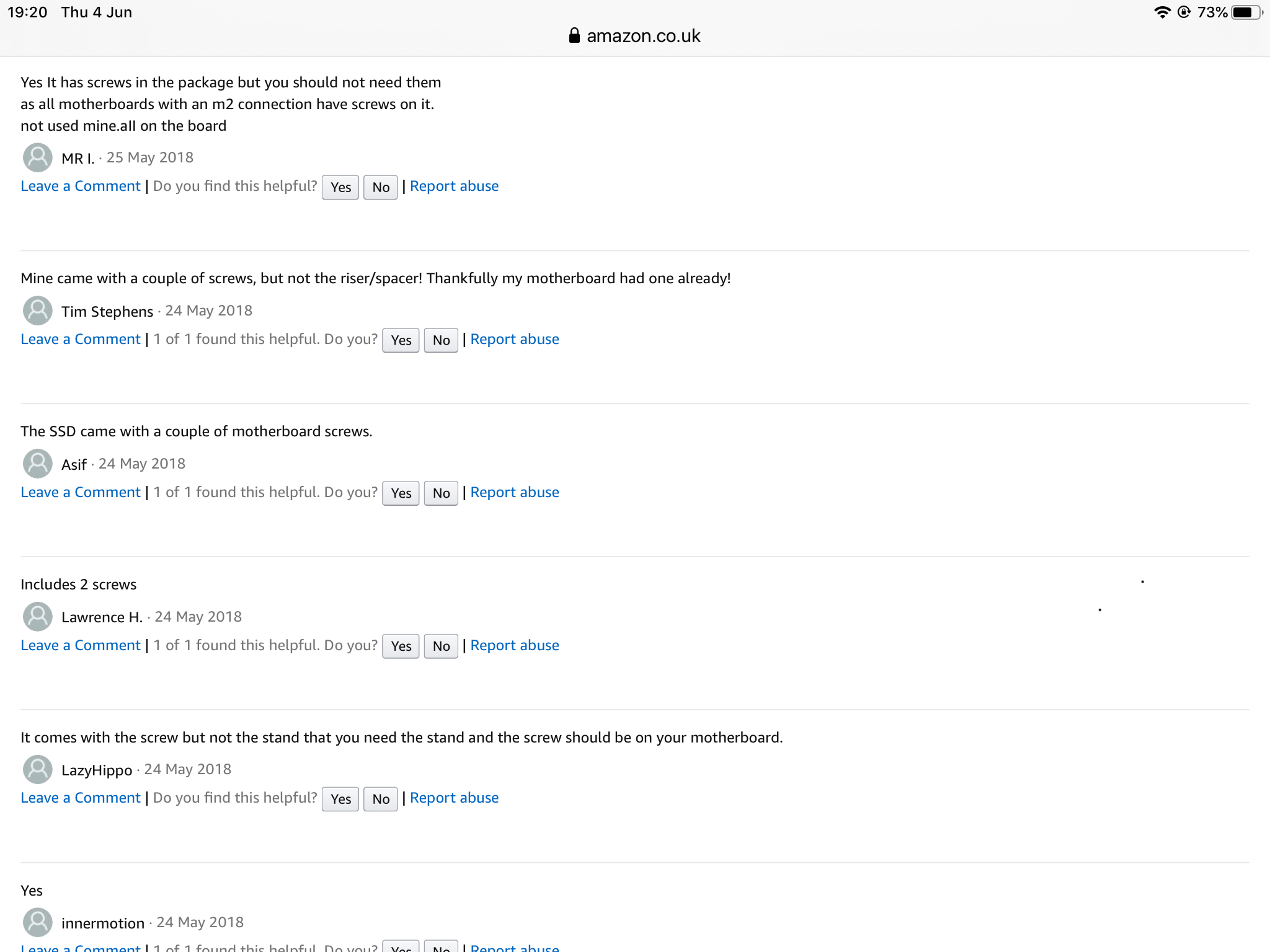Click the No button under MR I.
Viewport: 1270px width, 952px height.
(x=381, y=187)
